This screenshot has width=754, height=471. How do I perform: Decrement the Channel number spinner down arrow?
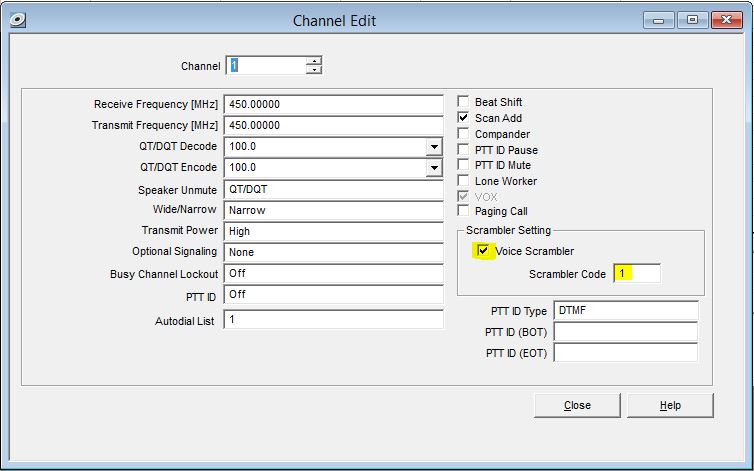coord(314,70)
